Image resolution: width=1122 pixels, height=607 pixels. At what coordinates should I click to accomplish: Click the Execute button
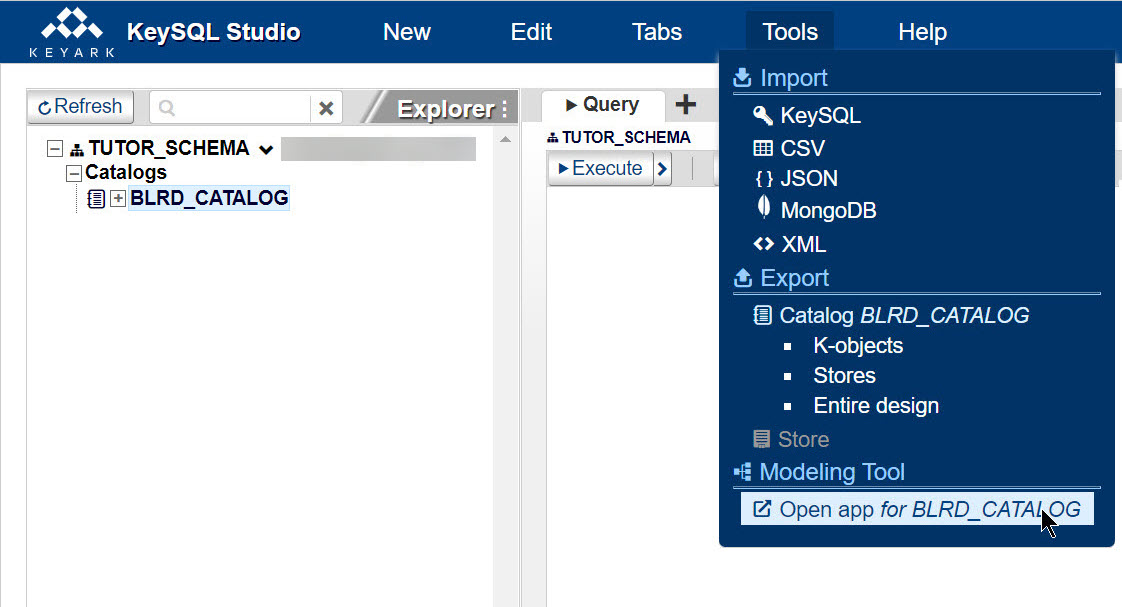click(x=600, y=168)
